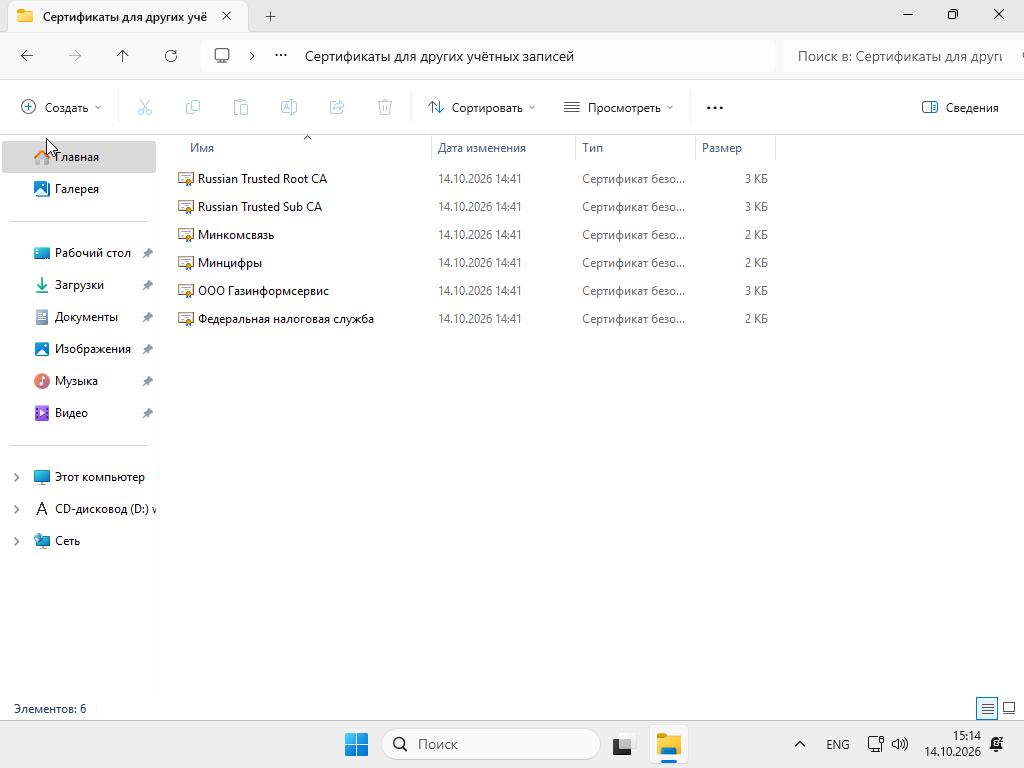Click the Back navigation arrow
Image resolution: width=1024 pixels, height=768 pixels.
coord(27,56)
